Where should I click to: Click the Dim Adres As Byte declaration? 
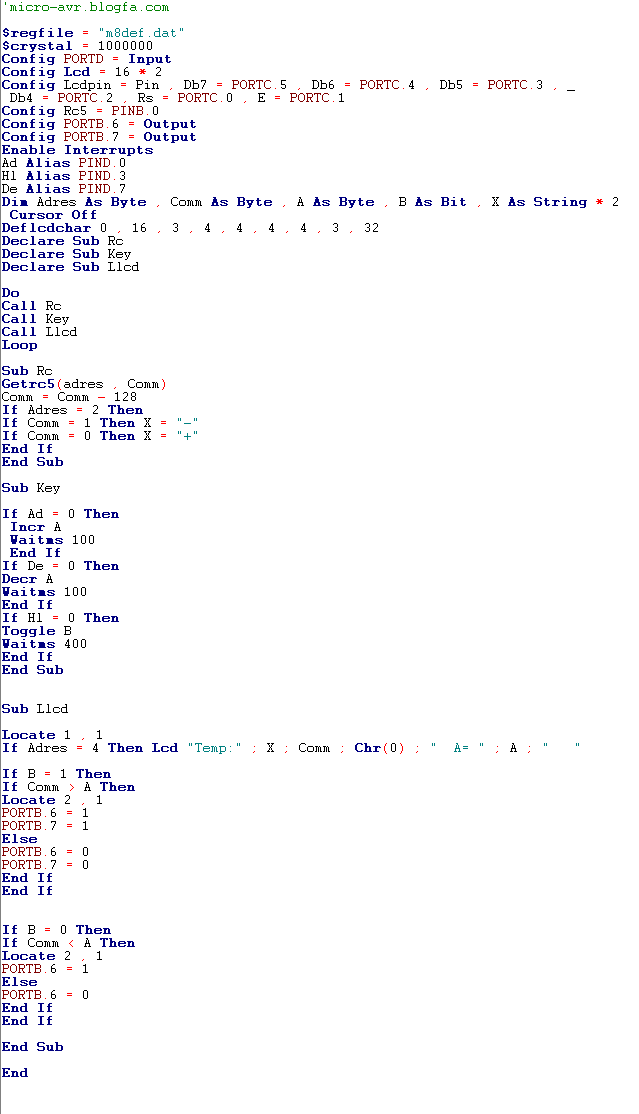[x=74, y=202]
